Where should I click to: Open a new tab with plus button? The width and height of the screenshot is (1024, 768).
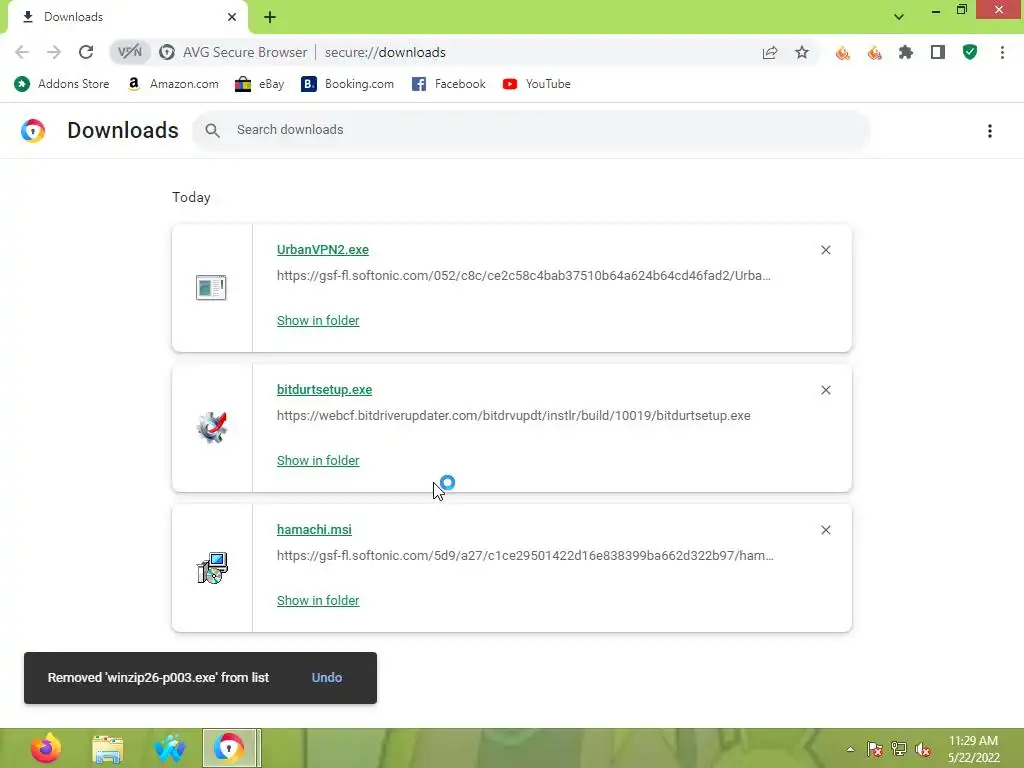coord(270,17)
